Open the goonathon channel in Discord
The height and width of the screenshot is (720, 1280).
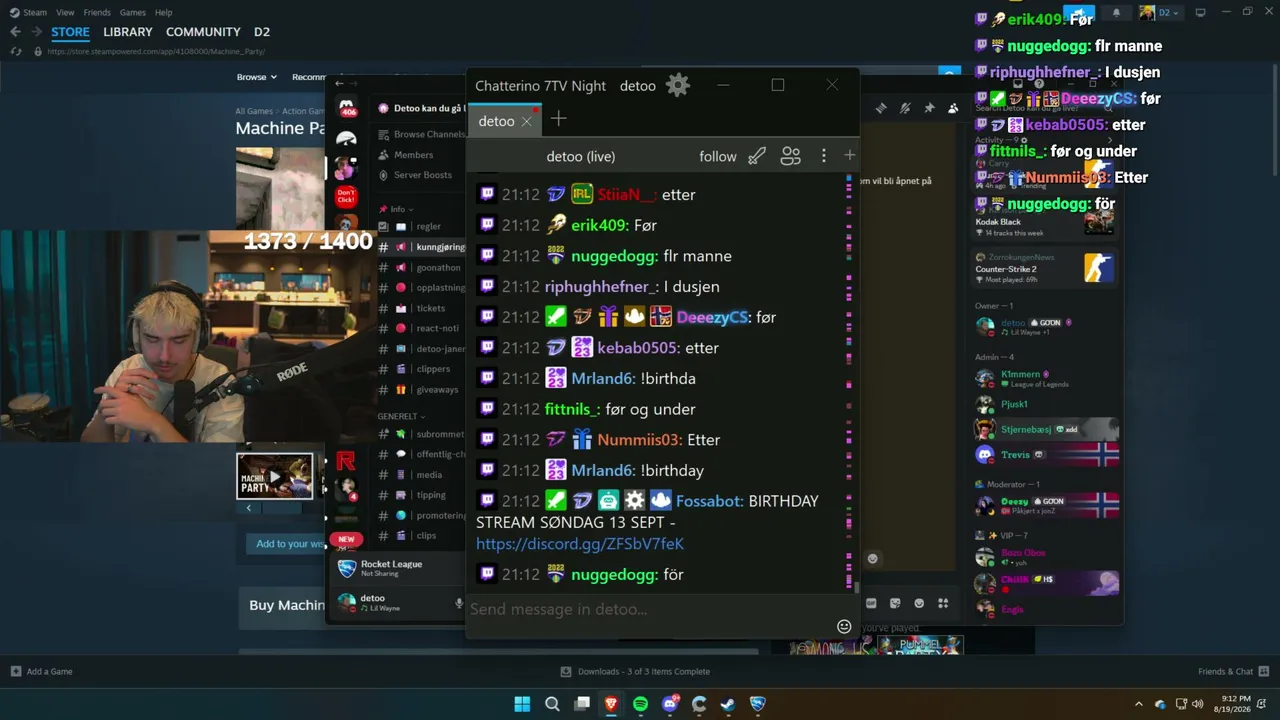421,268
